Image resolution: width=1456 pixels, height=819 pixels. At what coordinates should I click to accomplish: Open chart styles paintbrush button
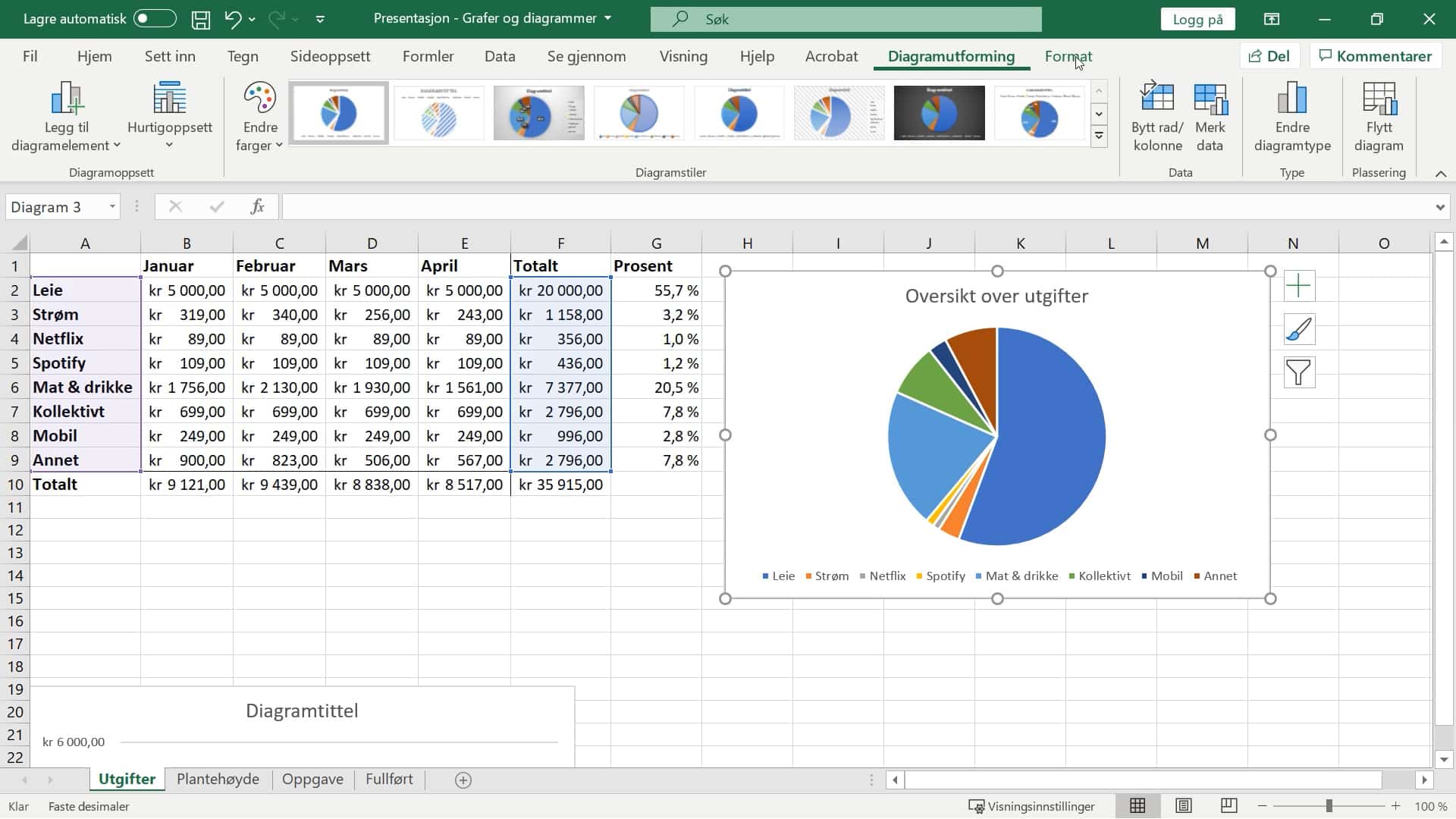pos(1299,329)
